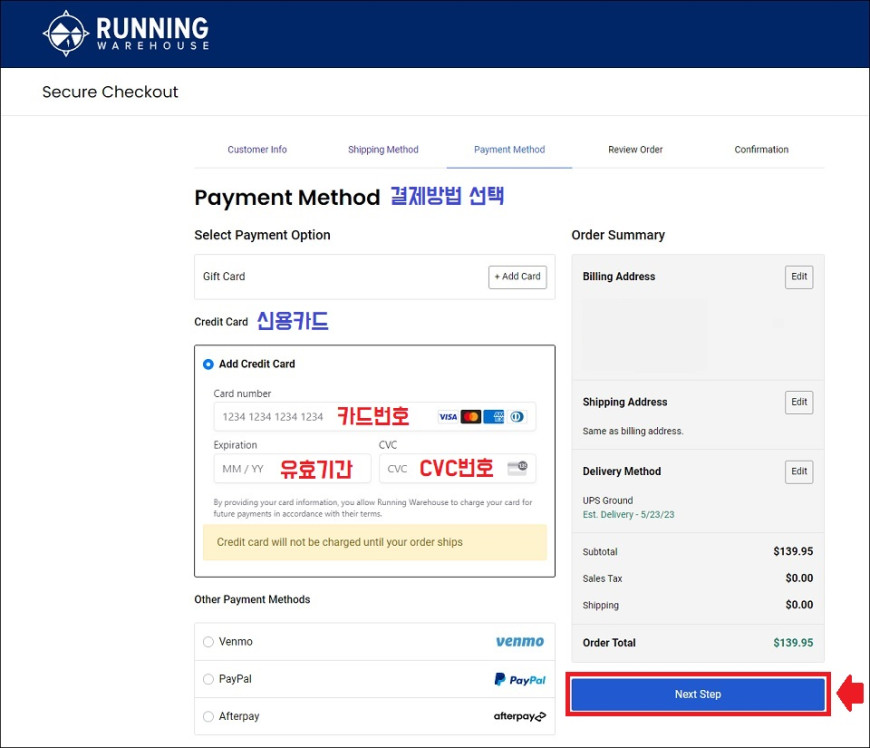Open the Review Order step tab

point(635,149)
